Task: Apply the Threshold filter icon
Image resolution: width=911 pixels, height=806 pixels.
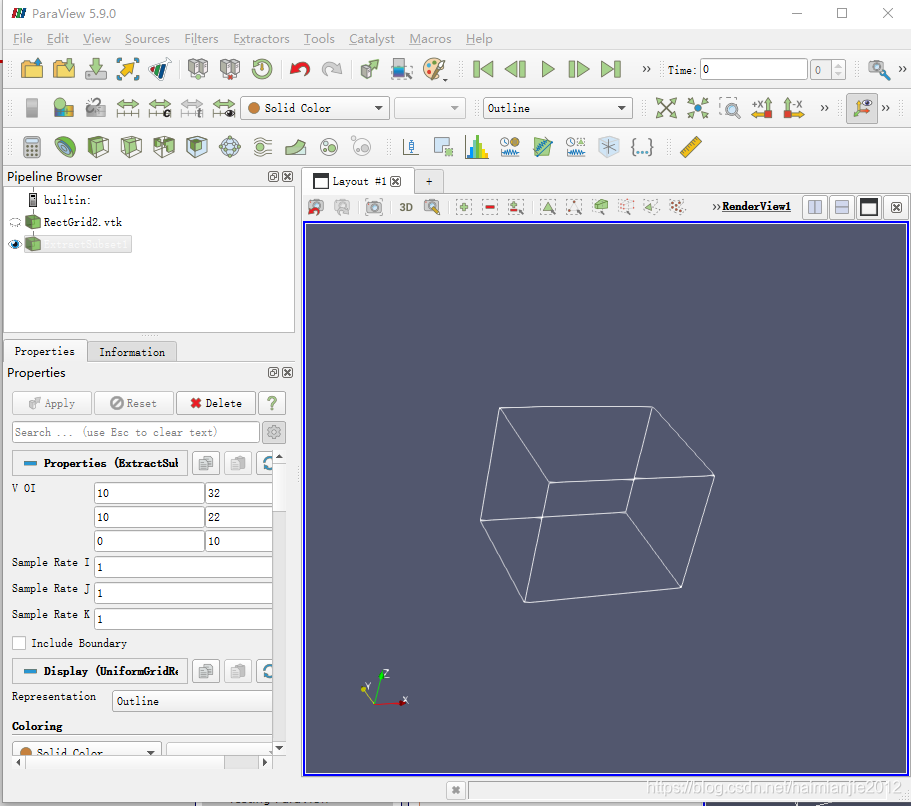Action: [x=164, y=147]
